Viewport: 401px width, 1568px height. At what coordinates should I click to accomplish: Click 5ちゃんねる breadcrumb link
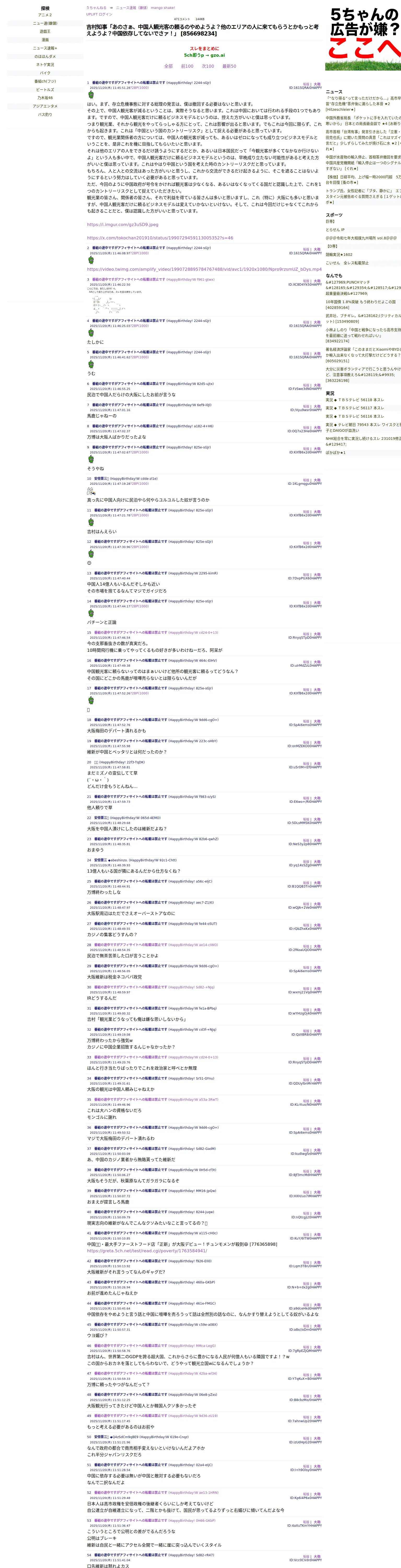coord(96,8)
